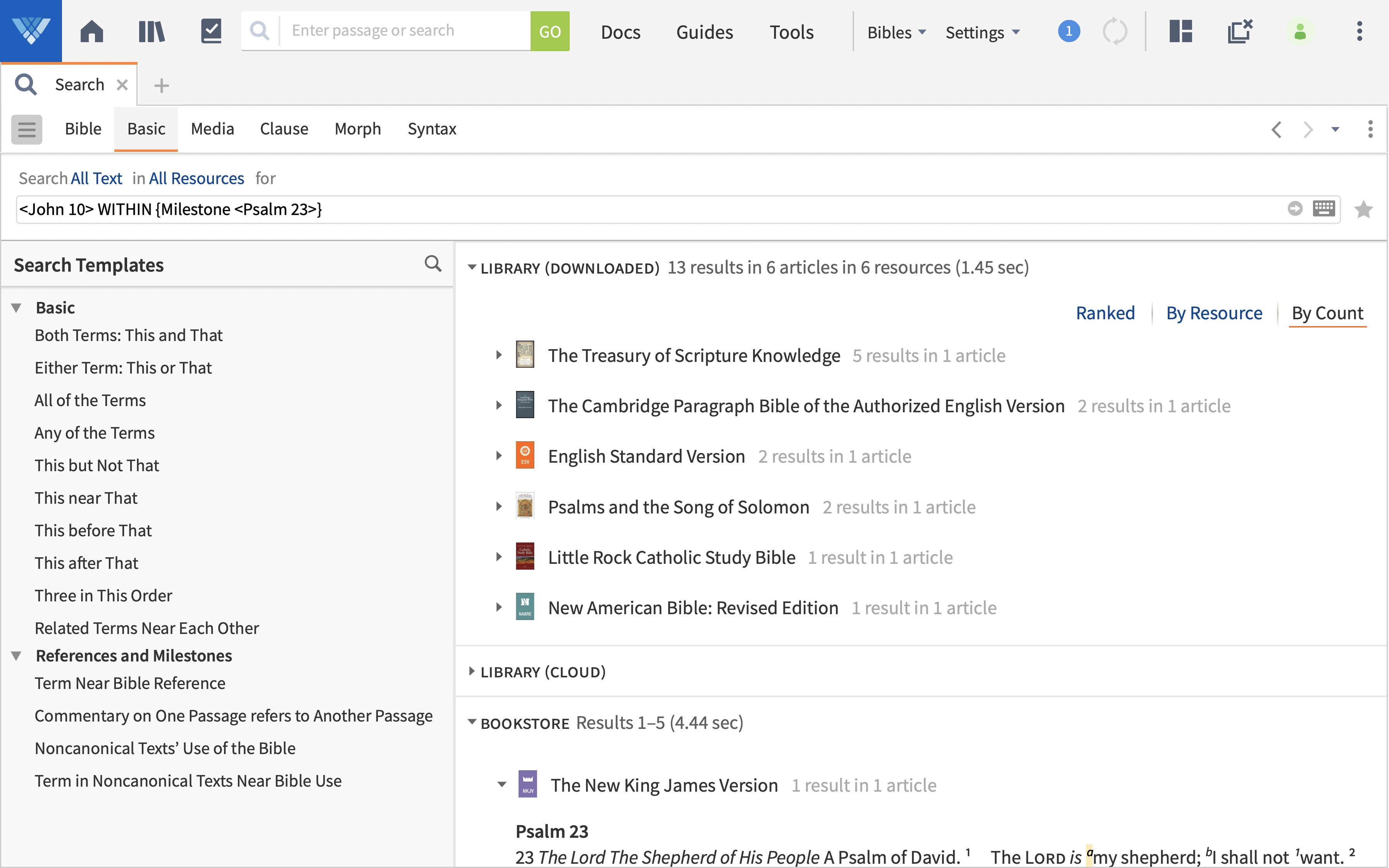This screenshot has height=868, width=1389.
Task: Open the Tools menu
Action: (x=791, y=32)
